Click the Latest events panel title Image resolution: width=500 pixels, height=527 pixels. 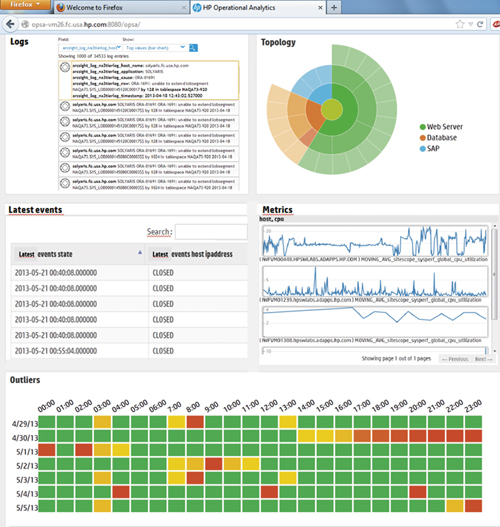pyautogui.click(x=35, y=210)
